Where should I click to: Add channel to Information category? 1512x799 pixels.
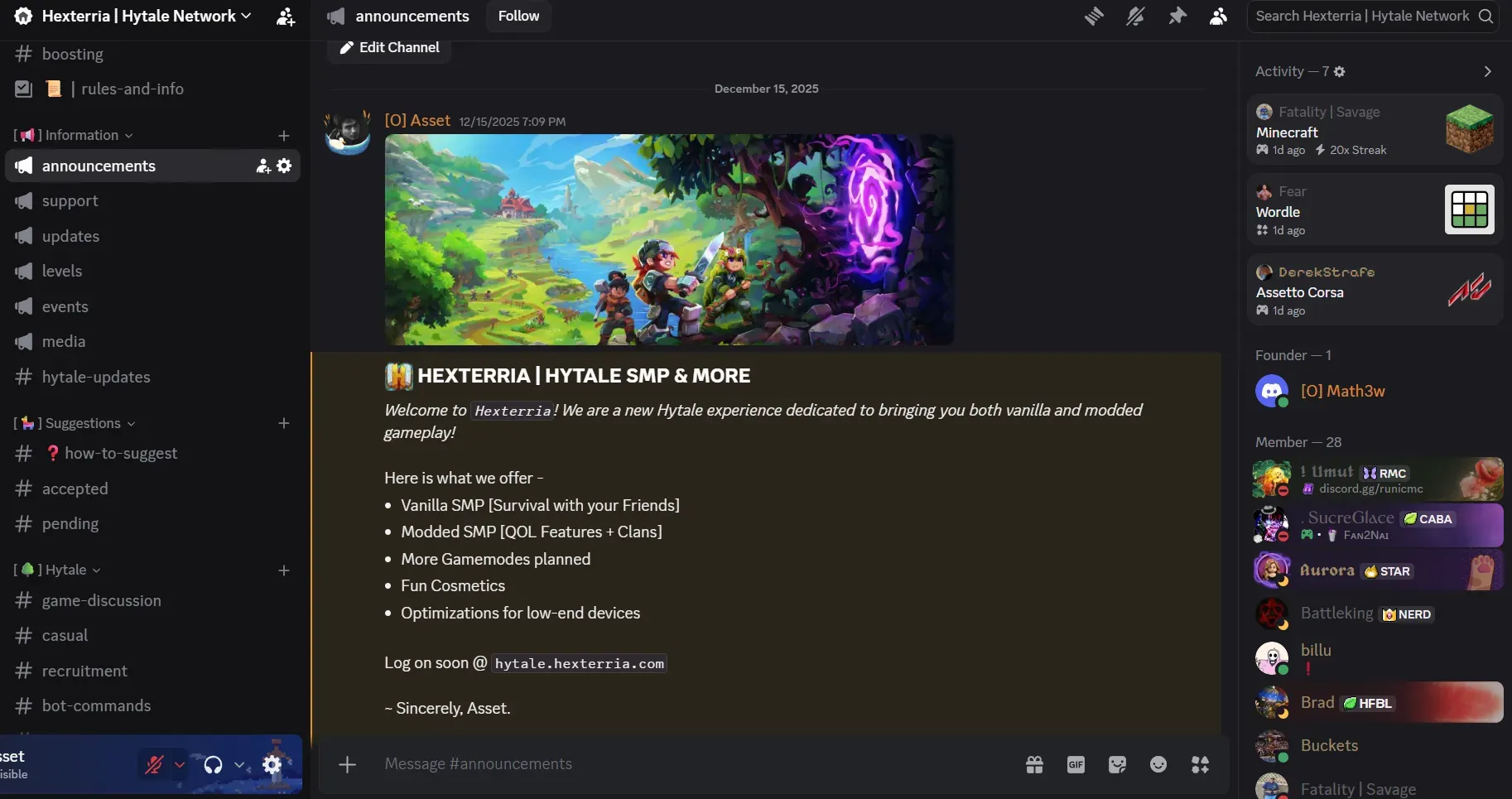click(x=284, y=135)
